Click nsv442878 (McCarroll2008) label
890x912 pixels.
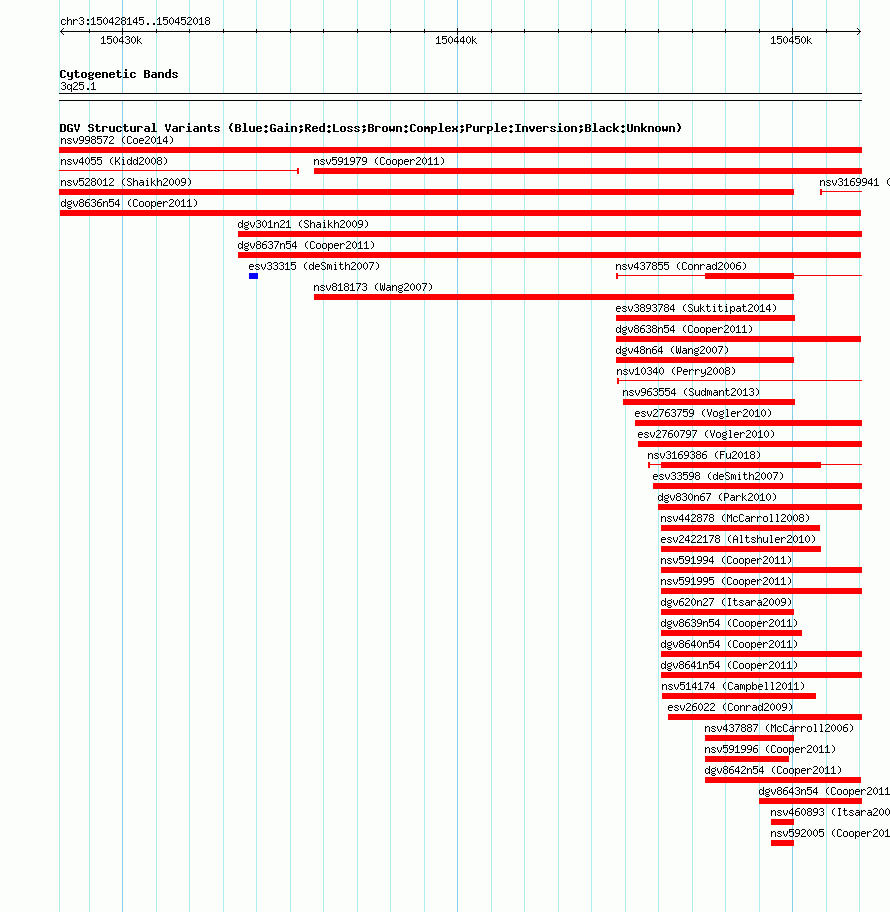(x=735, y=517)
